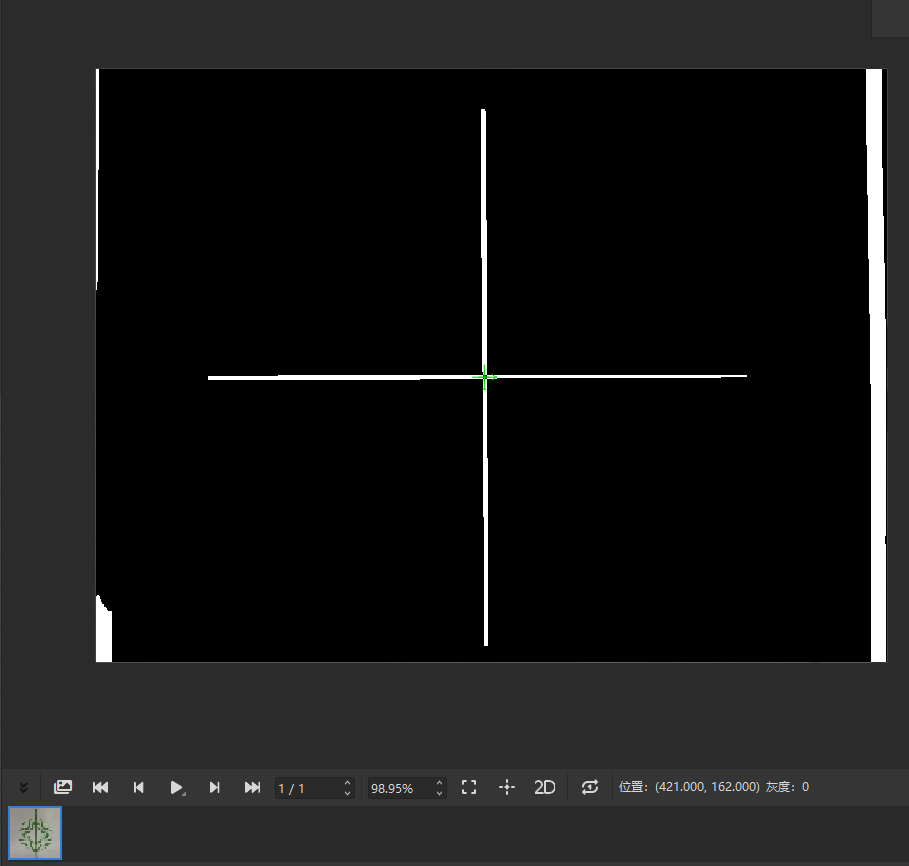
Task: Click the 98.95% zoom field
Action: click(x=399, y=789)
